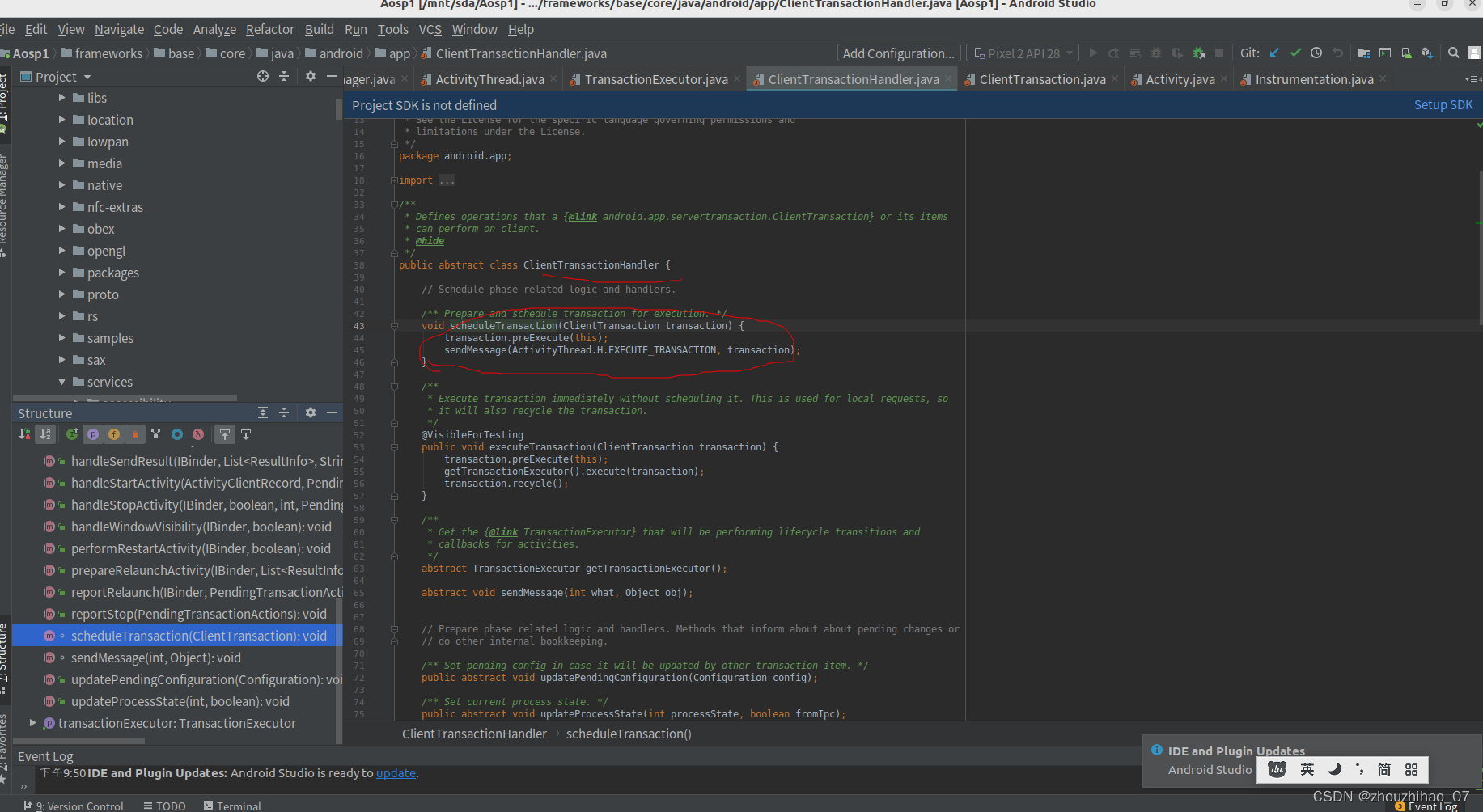Open the Refactor menu
The height and width of the screenshot is (812, 1483).
tap(270, 29)
